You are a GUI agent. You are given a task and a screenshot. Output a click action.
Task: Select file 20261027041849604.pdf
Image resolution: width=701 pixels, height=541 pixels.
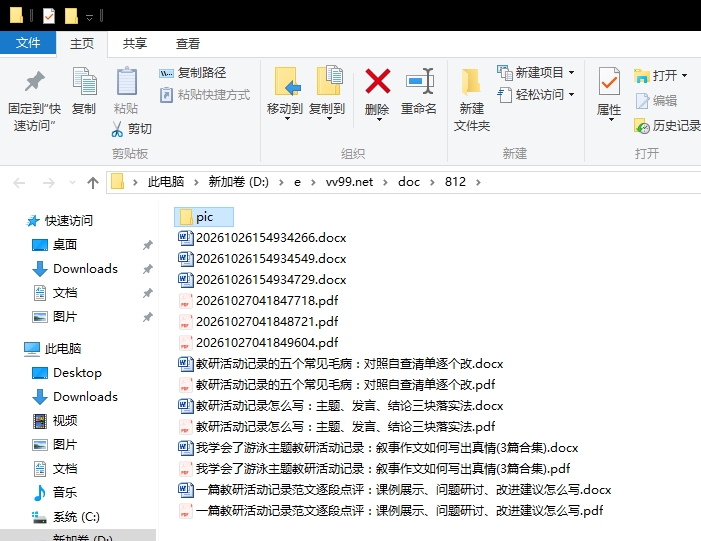(258, 342)
